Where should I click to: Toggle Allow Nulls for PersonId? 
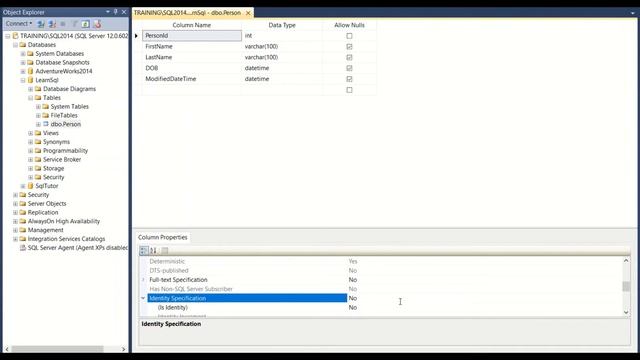[x=349, y=36]
